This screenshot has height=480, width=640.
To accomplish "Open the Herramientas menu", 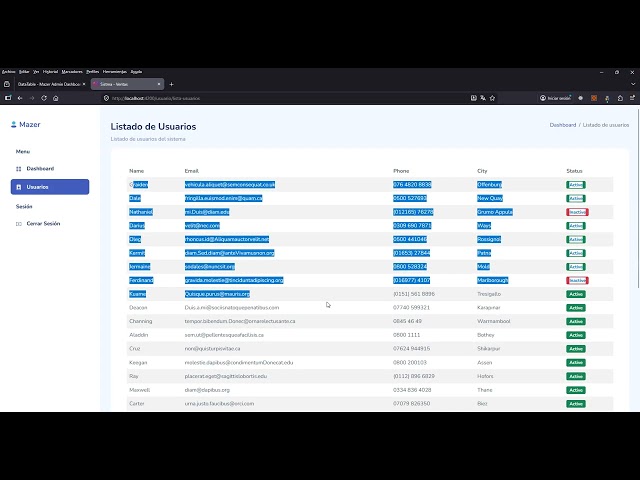I will [115, 71].
